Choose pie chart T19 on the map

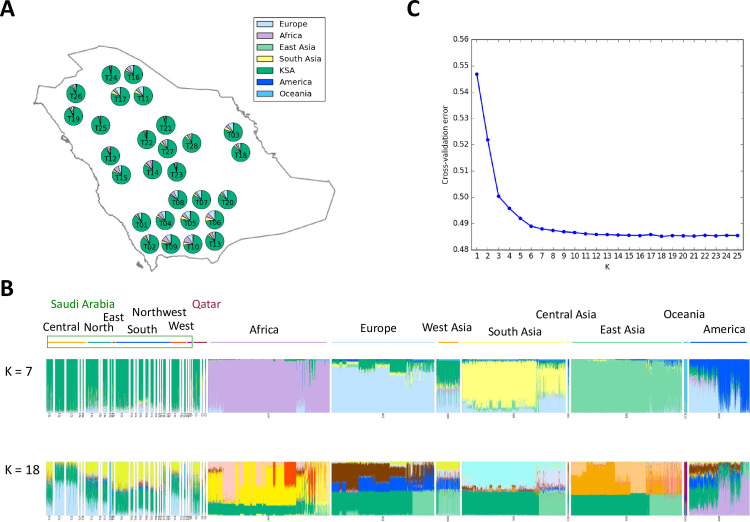pyautogui.click(x=74, y=116)
